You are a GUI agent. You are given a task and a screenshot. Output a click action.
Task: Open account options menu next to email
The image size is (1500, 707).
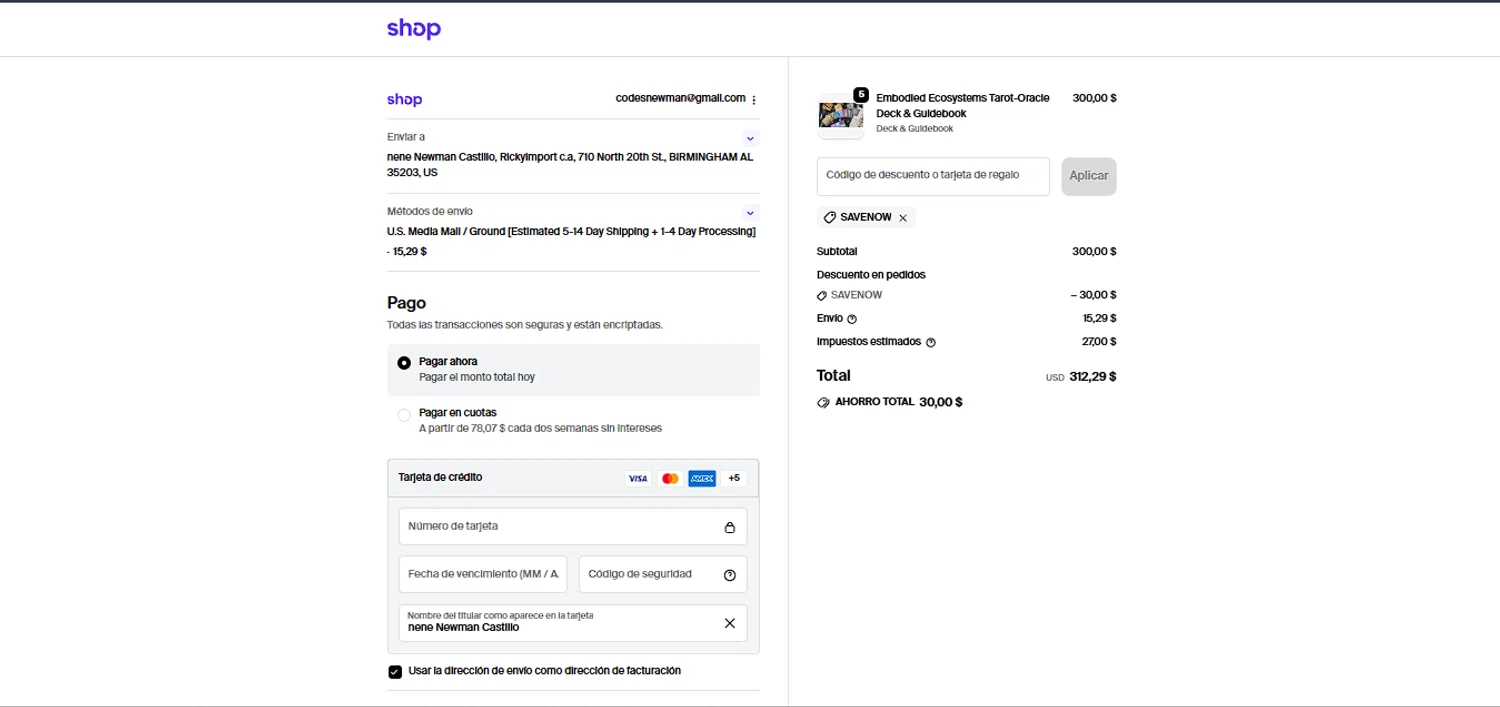point(753,99)
